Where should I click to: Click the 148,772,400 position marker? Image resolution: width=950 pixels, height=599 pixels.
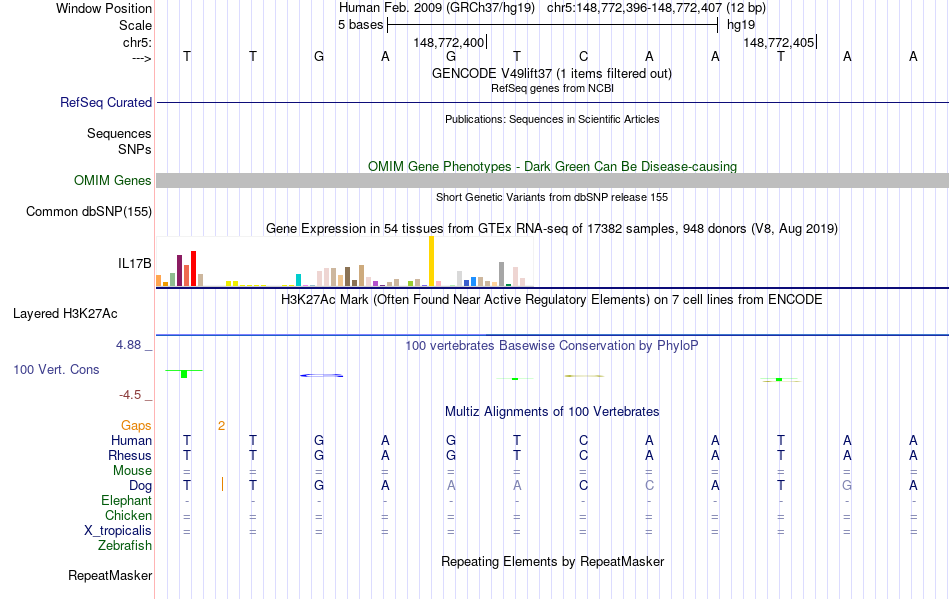click(450, 42)
